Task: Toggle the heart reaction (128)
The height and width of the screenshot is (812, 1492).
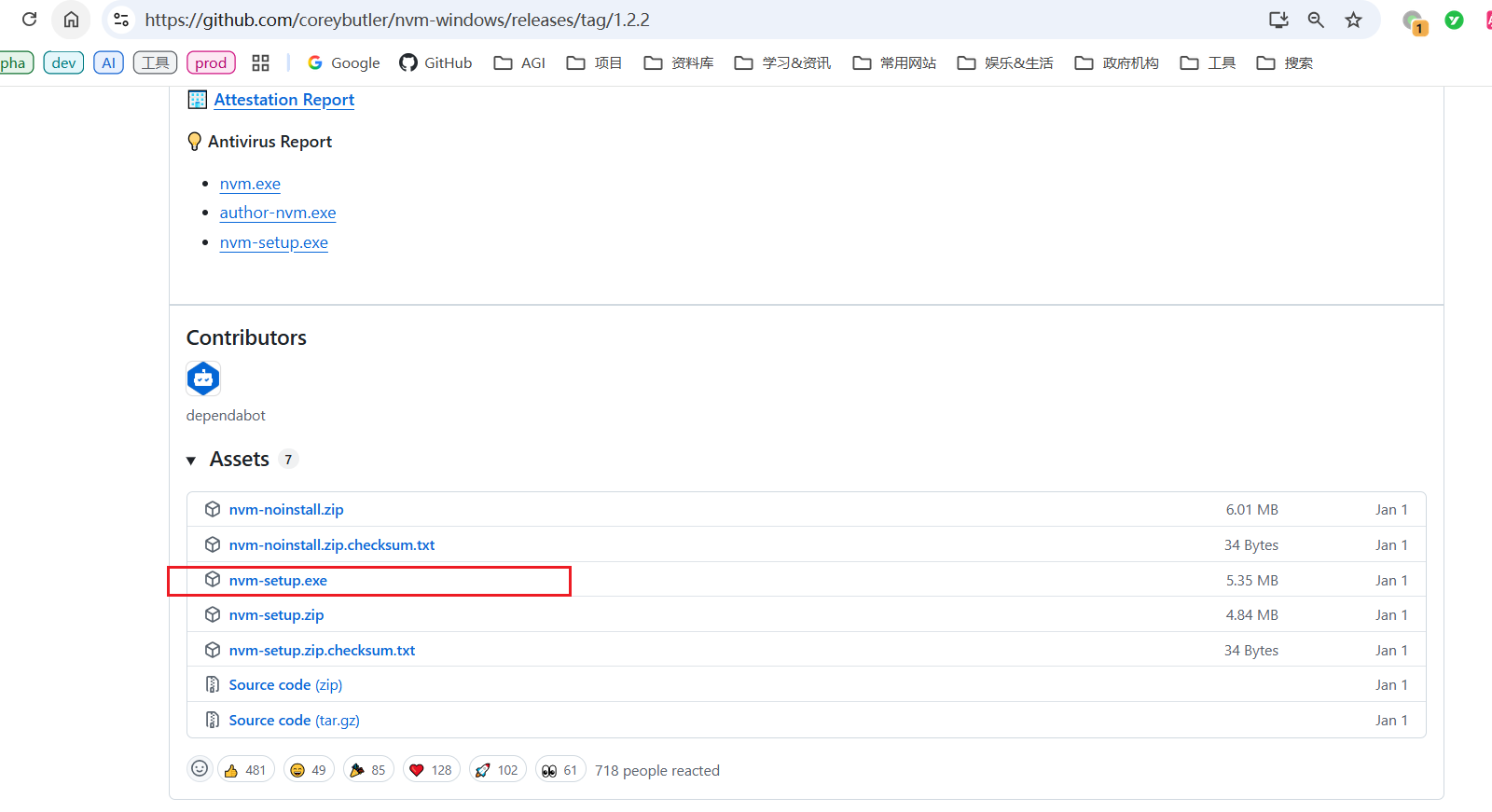Action: coord(431,770)
